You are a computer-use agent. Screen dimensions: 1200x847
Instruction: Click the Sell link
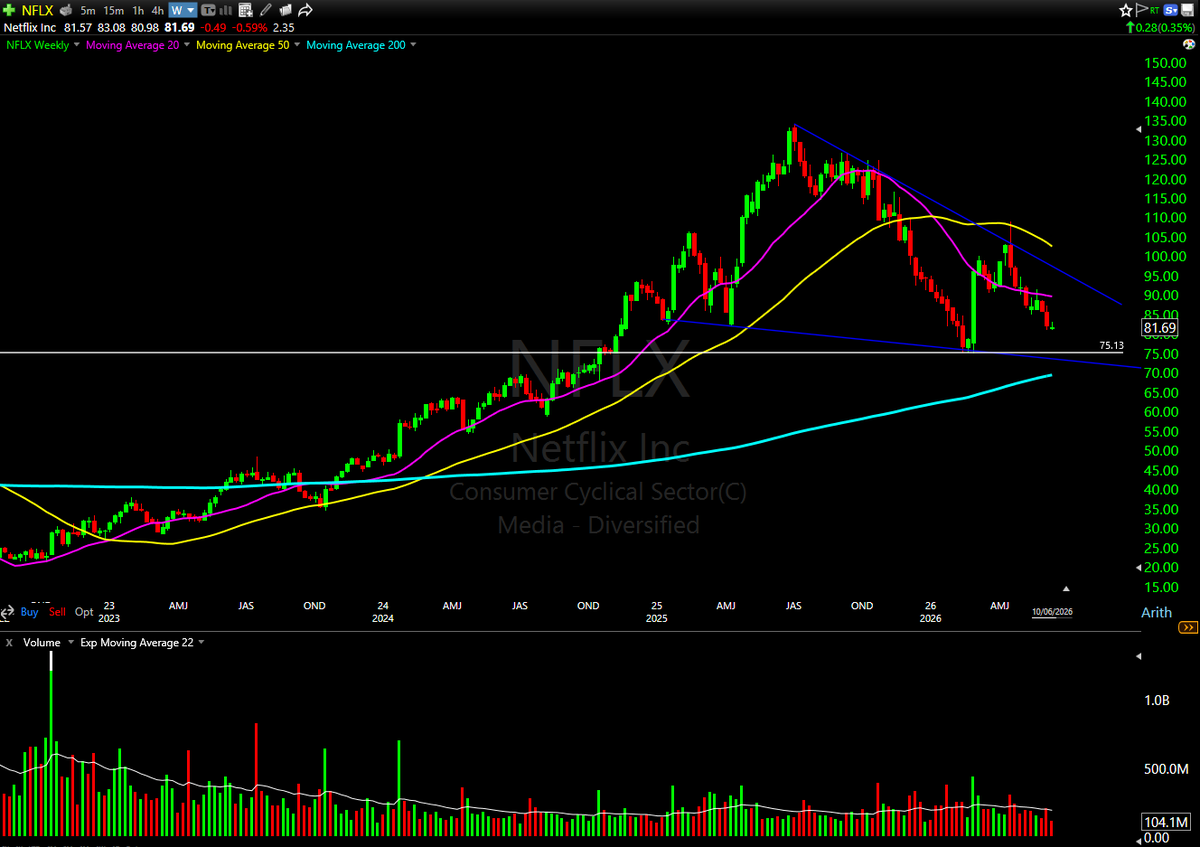pyautogui.click(x=57, y=612)
